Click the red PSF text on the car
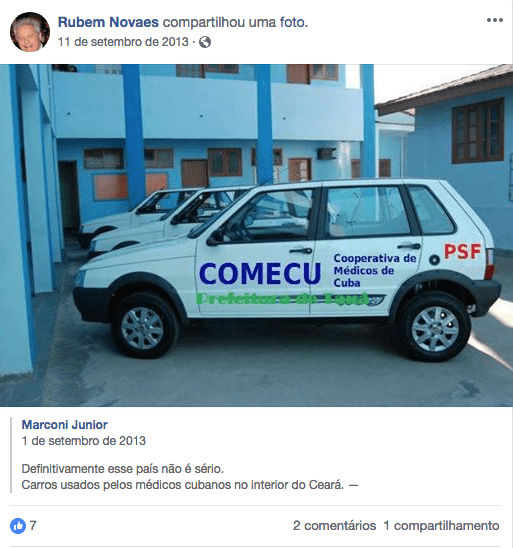Viewport: 513px width, 548px height. point(462,251)
